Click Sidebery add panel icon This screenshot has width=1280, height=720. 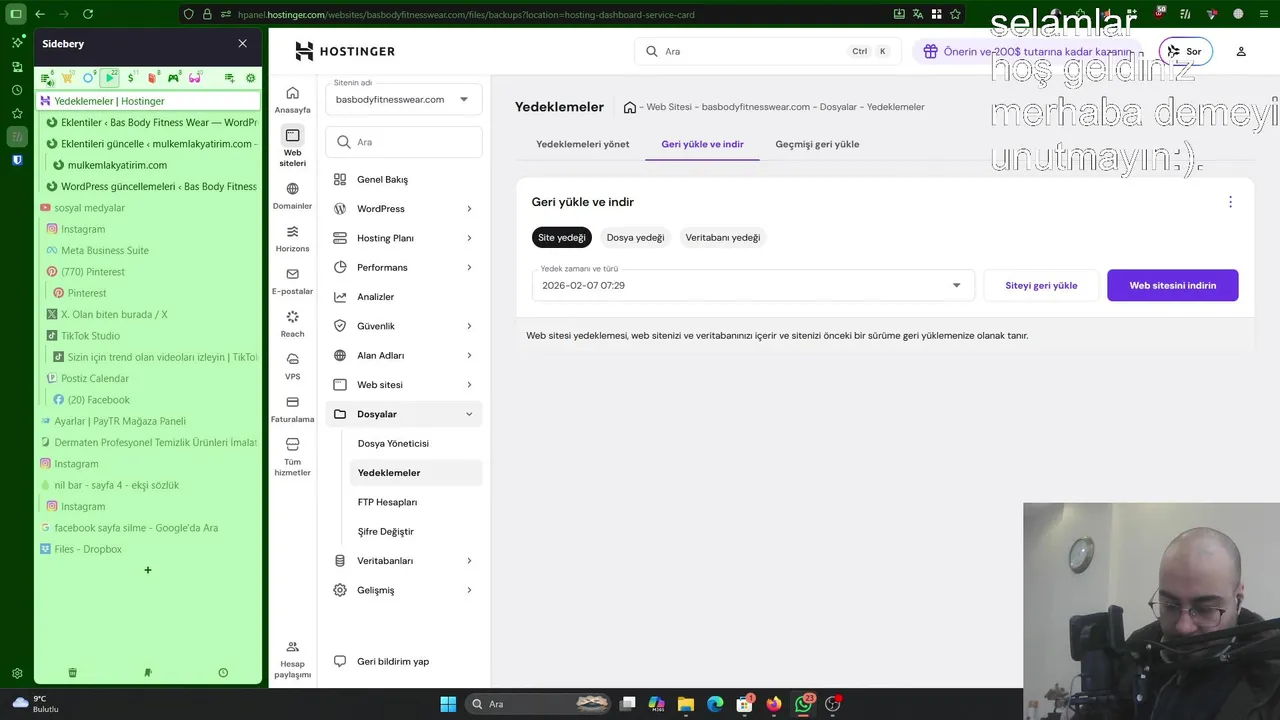(x=229, y=78)
